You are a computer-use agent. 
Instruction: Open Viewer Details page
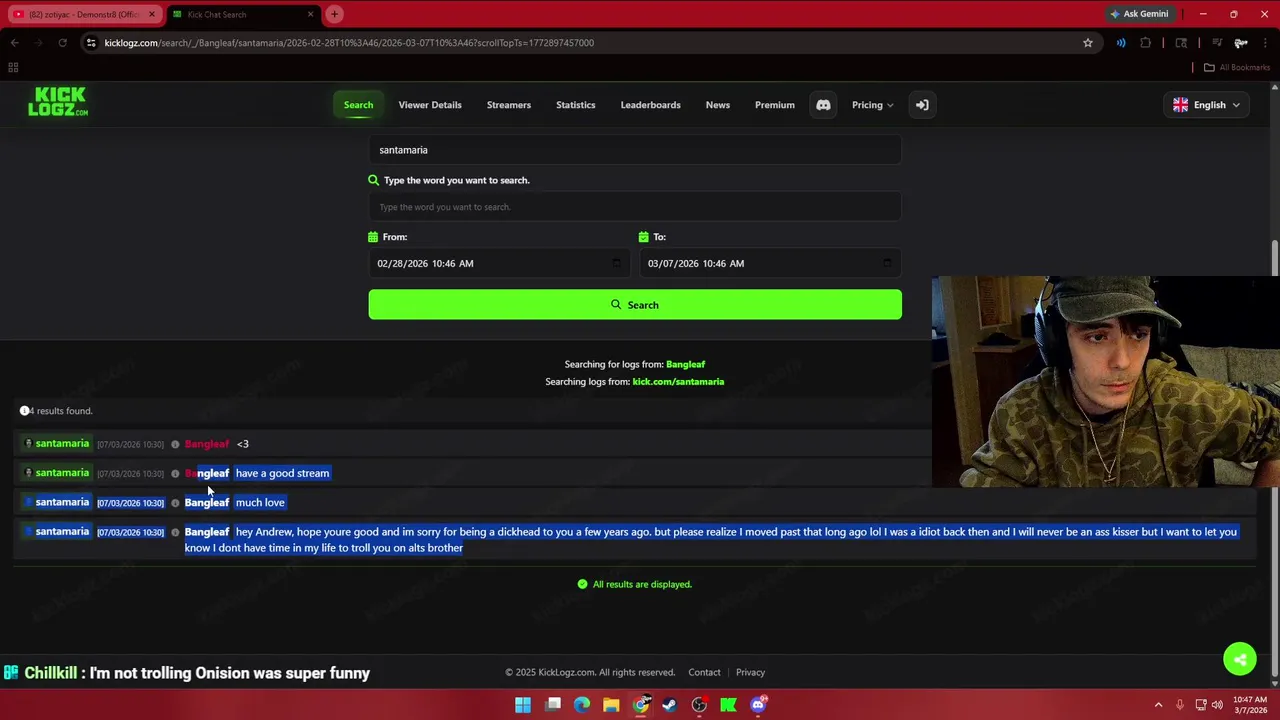pyautogui.click(x=430, y=105)
